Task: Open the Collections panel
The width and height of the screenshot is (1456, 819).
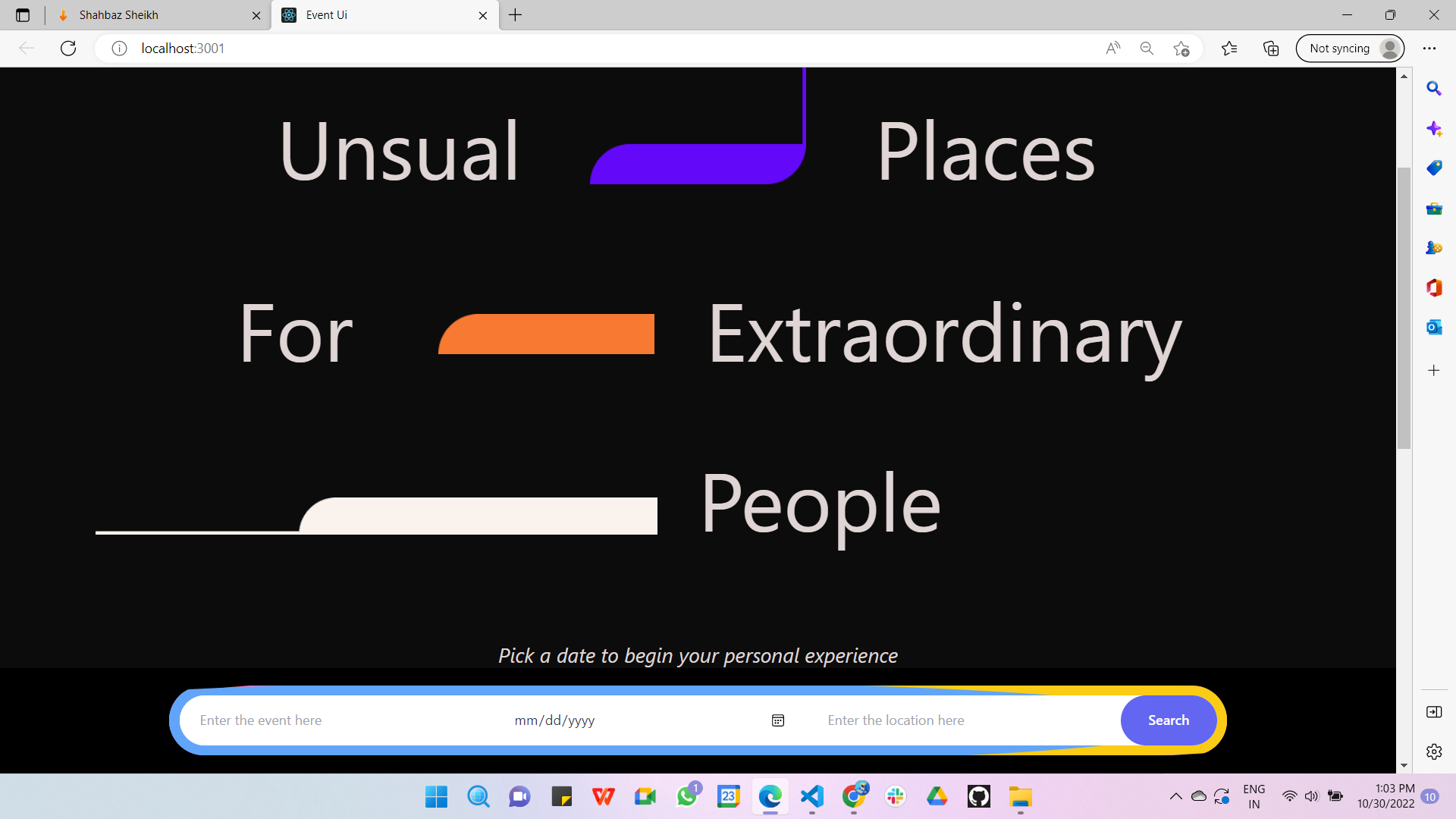Action: [x=1271, y=49]
